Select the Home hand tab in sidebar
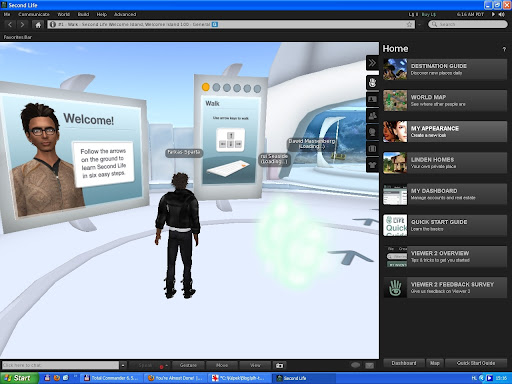This screenshot has height=384, width=512. click(x=372, y=82)
